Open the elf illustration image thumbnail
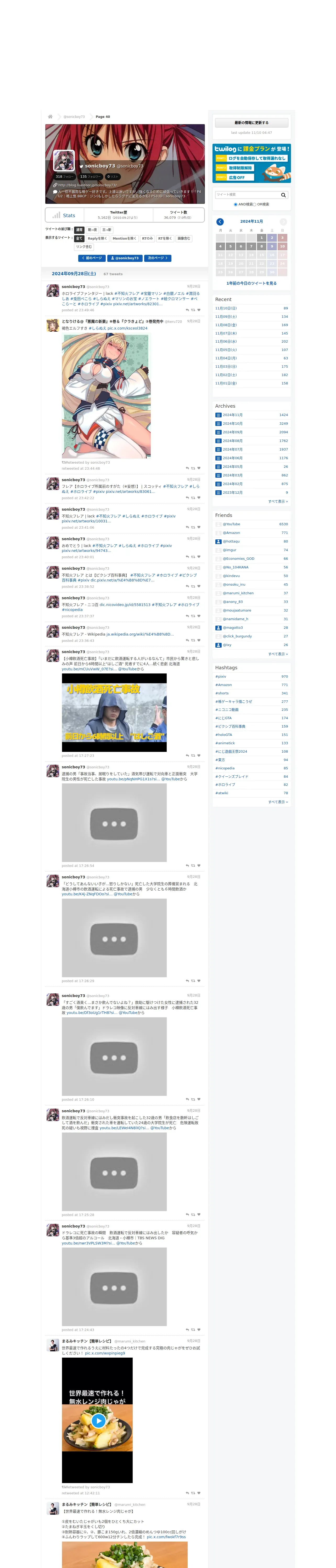The height and width of the screenshot is (1568, 336). click(106, 396)
